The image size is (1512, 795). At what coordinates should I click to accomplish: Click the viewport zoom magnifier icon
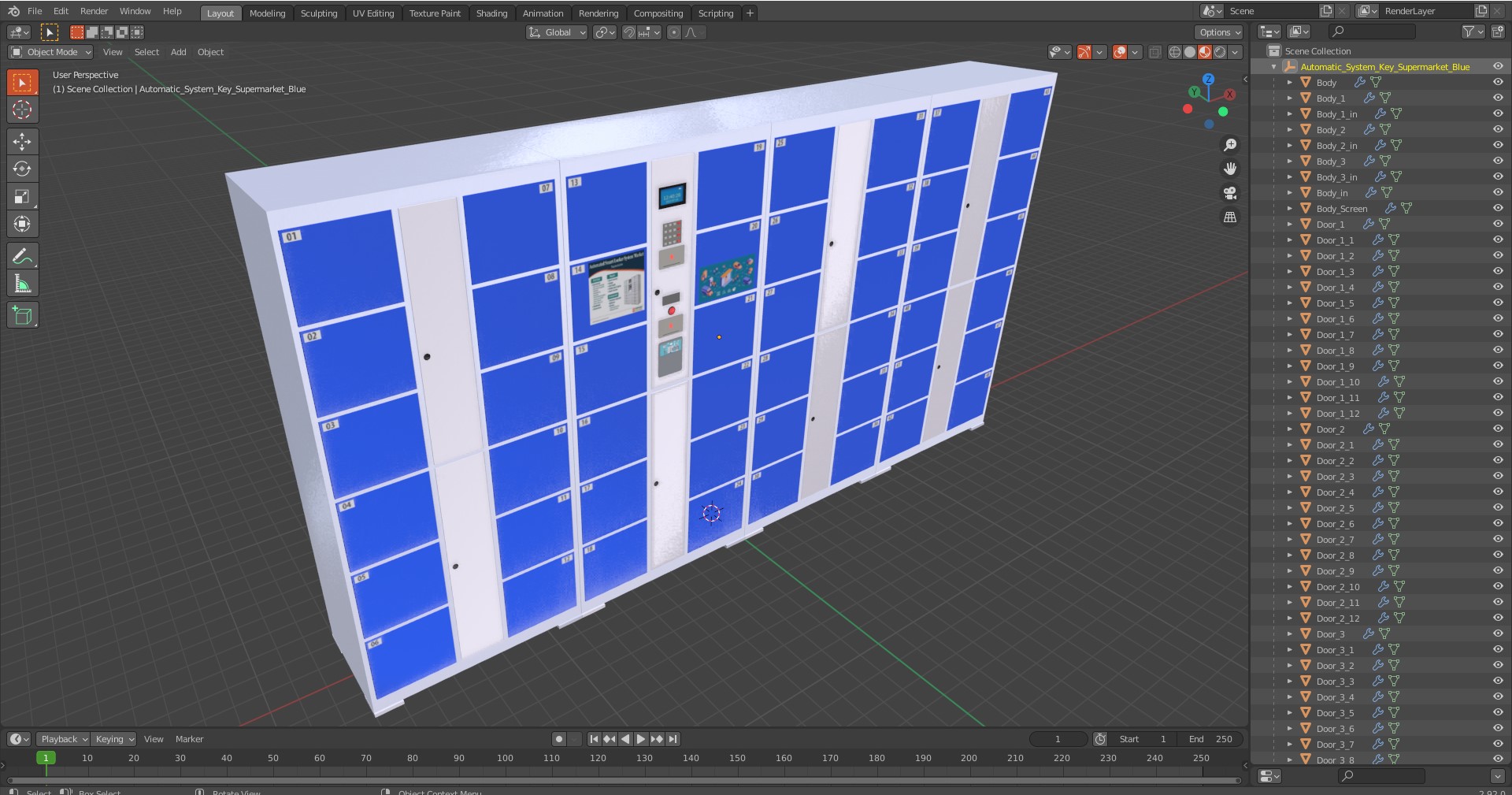tap(1230, 145)
